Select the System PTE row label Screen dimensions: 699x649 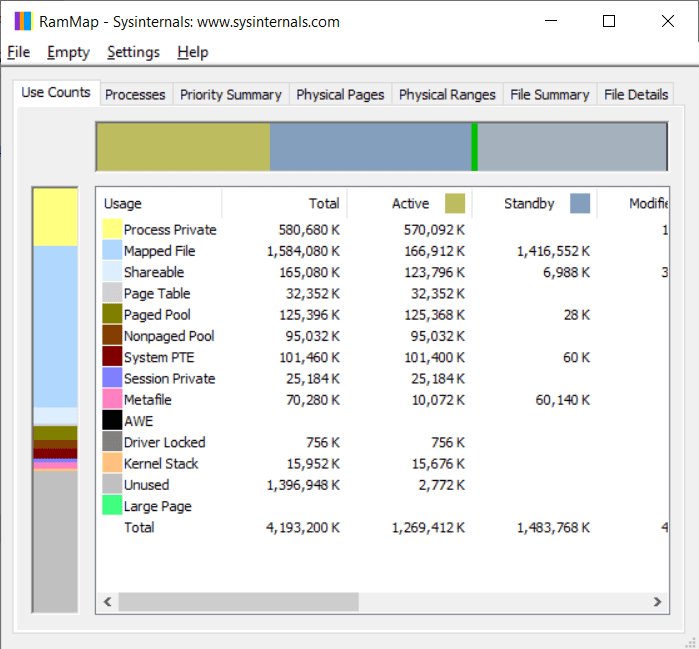159,357
